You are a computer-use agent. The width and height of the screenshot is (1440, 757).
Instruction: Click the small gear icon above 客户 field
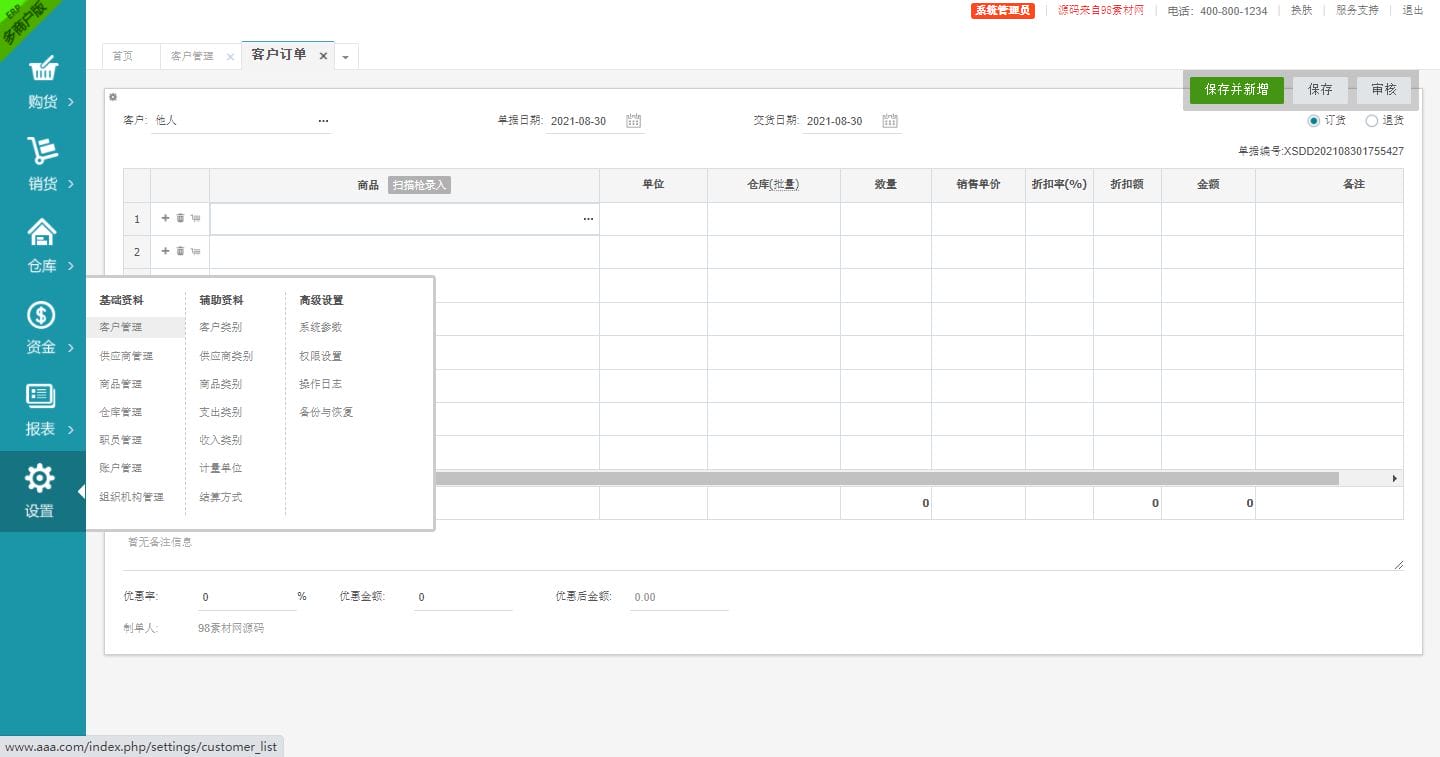click(x=113, y=97)
